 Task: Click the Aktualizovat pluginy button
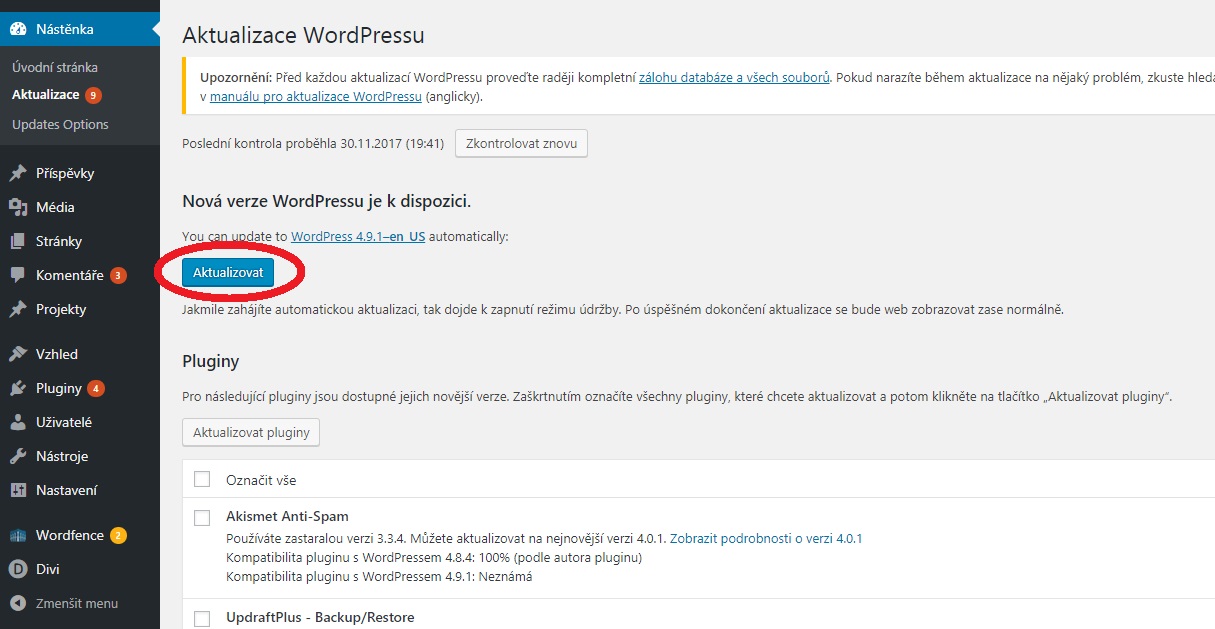pyautogui.click(x=251, y=433)
